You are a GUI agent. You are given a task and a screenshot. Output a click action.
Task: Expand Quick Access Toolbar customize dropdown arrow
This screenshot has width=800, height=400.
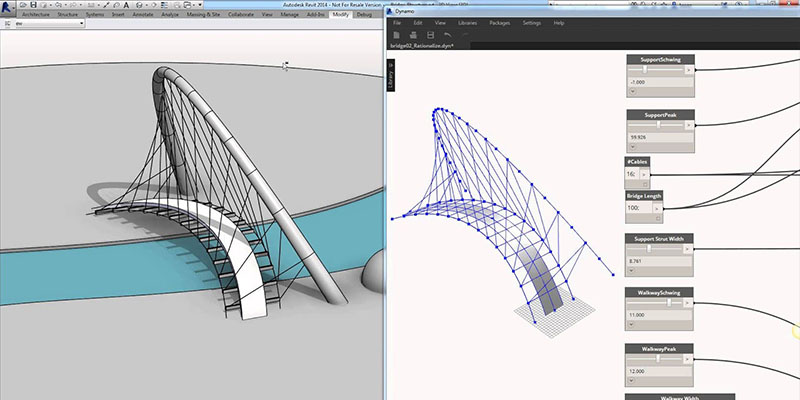(x=200, y=5)
